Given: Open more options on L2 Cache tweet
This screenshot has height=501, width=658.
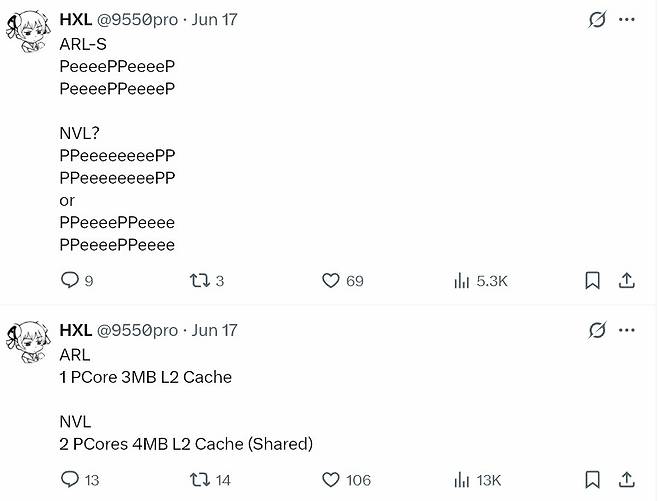Looking at the screenshot, I should (627, 330).
